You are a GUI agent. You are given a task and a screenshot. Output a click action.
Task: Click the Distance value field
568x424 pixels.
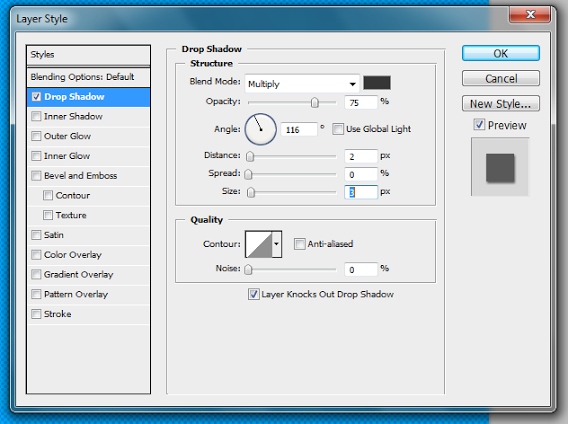coord(360,157)
